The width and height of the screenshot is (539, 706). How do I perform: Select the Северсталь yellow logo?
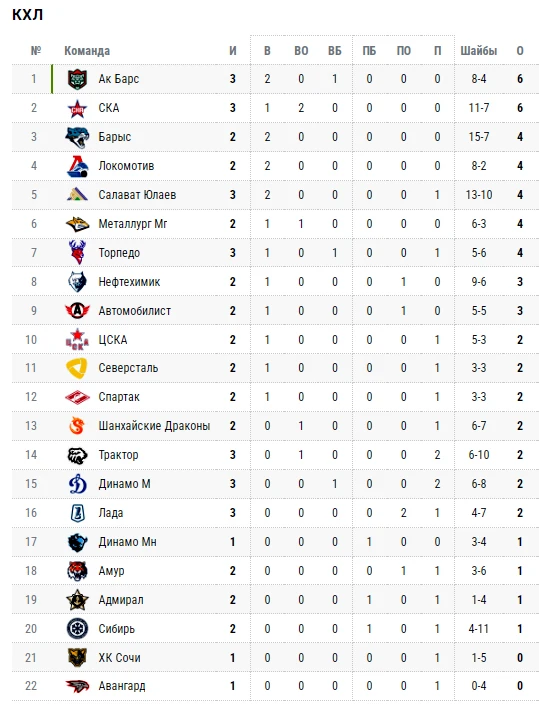(x=77, y=368)
